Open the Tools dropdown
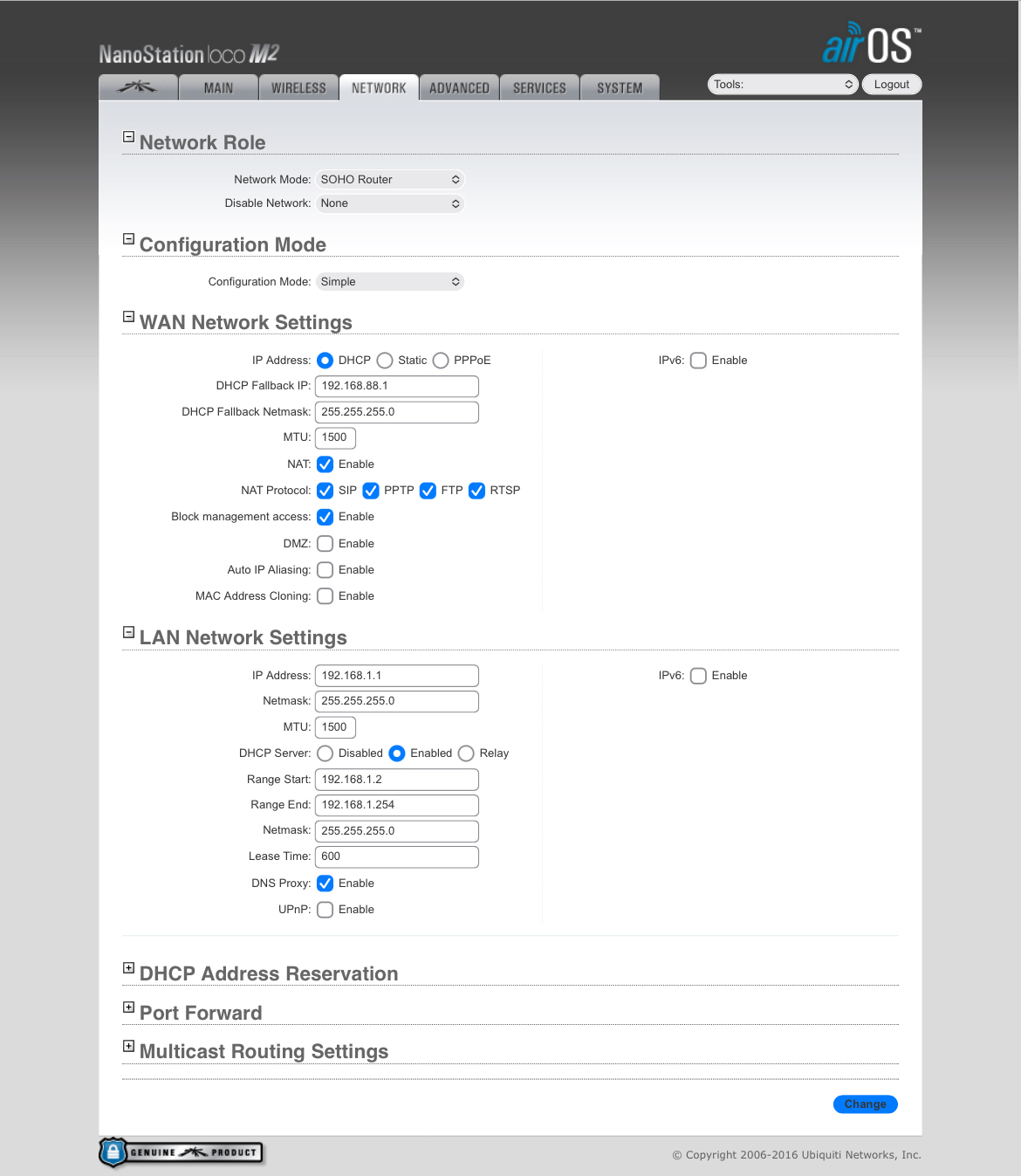 coord(783,85)
